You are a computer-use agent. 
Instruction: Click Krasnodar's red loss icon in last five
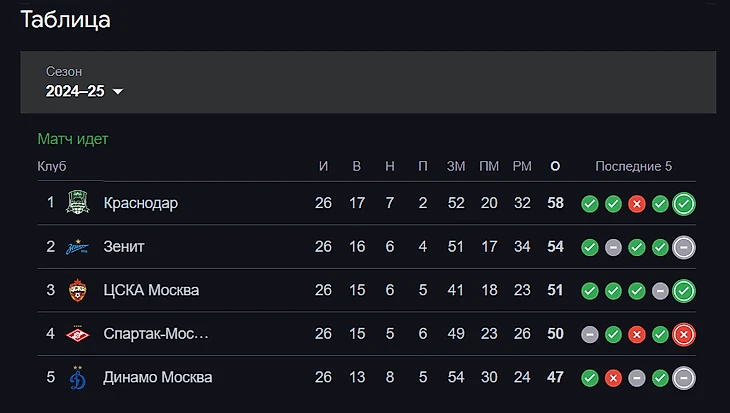(x=636, y=204)
